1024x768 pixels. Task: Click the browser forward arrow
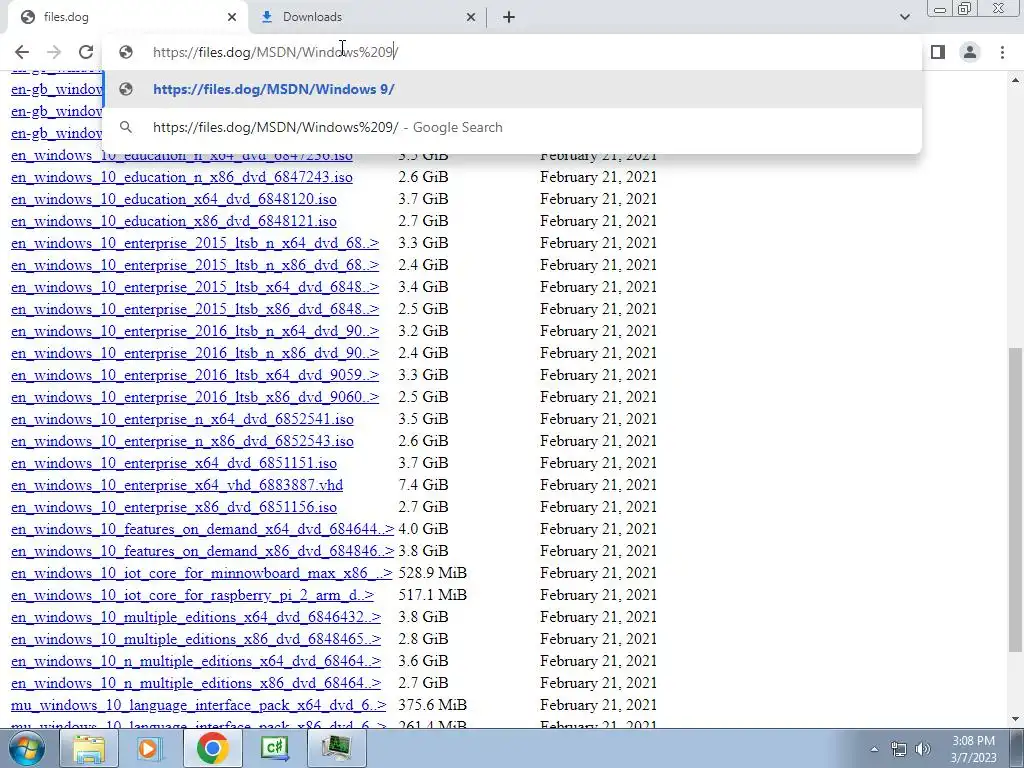[x=54, y=52]
